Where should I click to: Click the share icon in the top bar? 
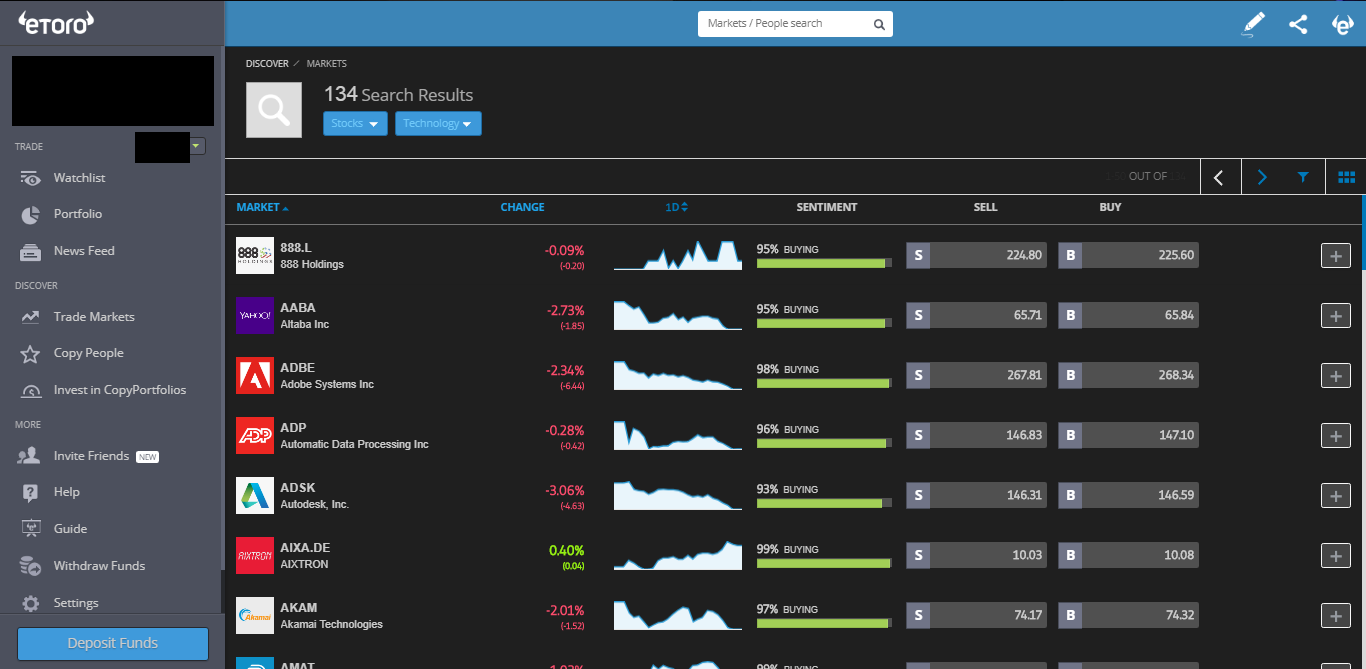[1298, 24]
